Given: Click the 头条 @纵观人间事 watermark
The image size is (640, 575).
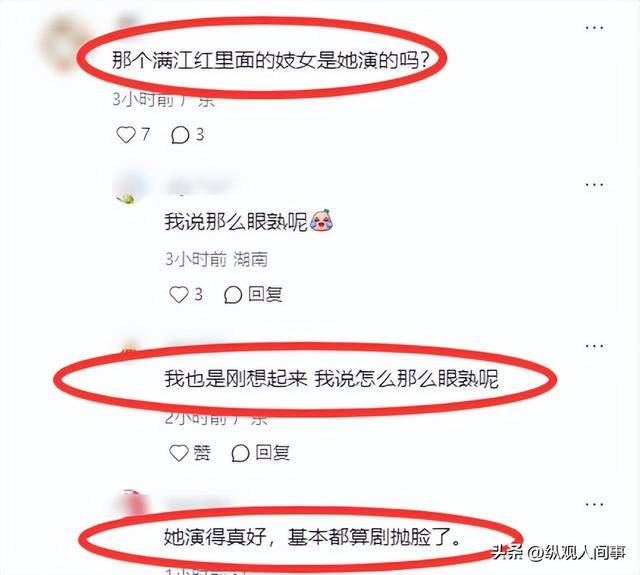Looking at the screenshot, I should point(558,553).
